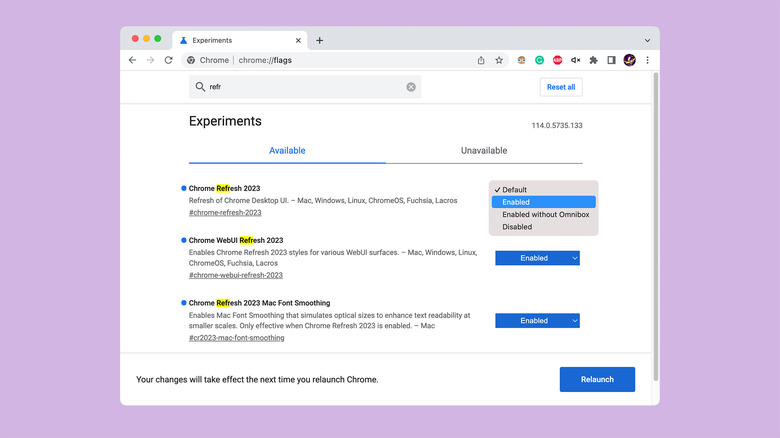The width and height of the screenshot is (780, 438).
Task: Click the blue dot beside Mac Font Smoothing flag
Action: coord(184,303)
